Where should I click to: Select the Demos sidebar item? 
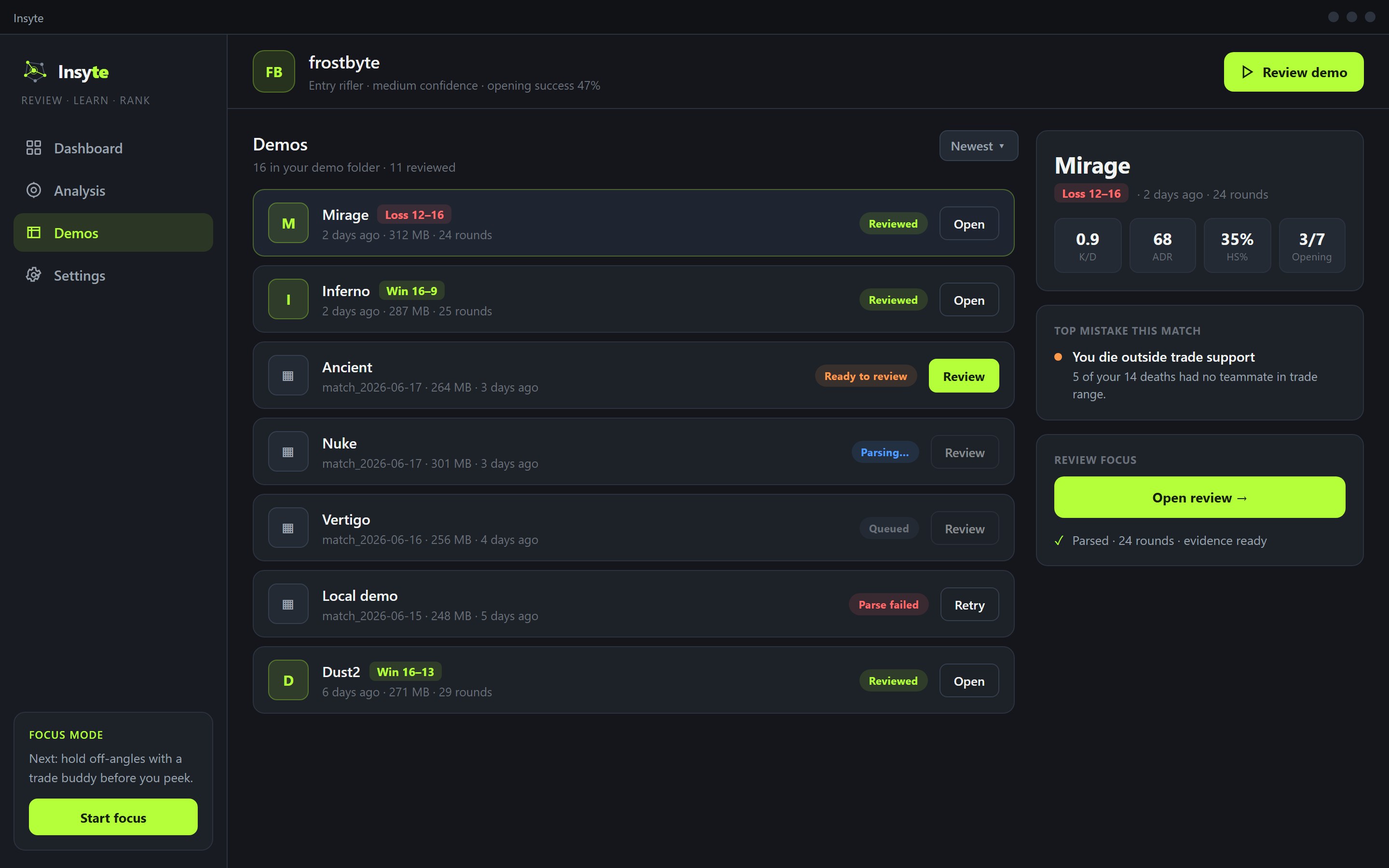coord(113,232)
